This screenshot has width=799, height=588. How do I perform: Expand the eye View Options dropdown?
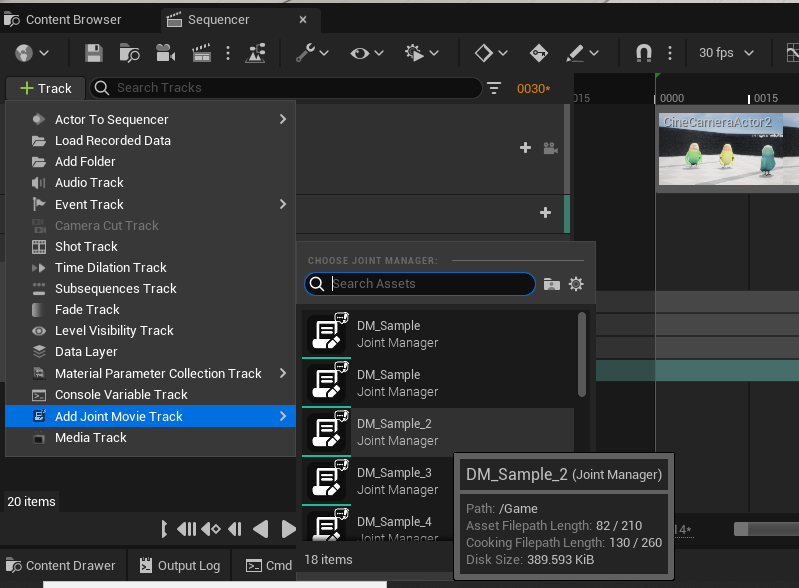(368, 53)
